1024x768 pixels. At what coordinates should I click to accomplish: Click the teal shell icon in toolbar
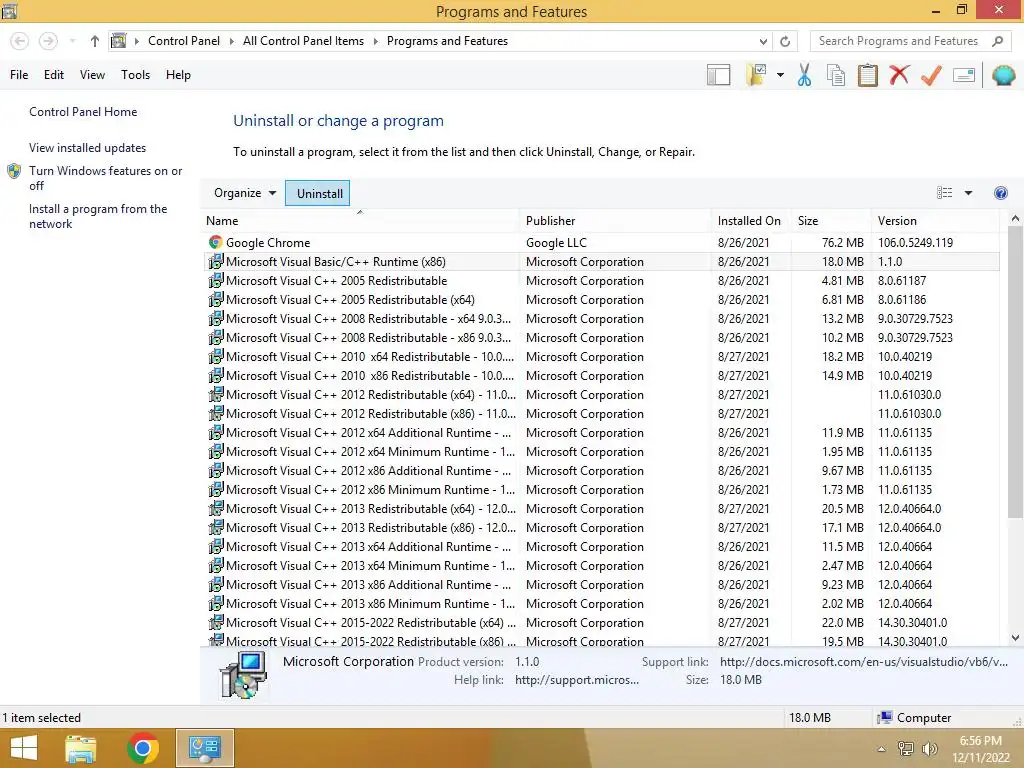pos(1004,75)
